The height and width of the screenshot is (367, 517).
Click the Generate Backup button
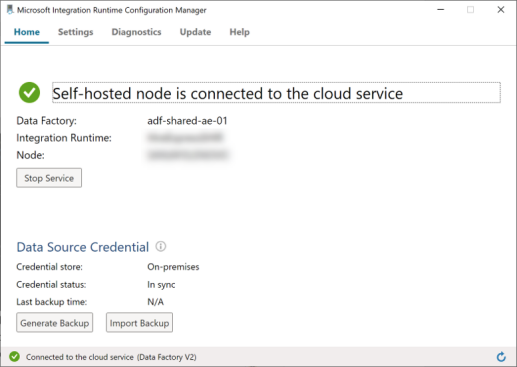point(55,323)
